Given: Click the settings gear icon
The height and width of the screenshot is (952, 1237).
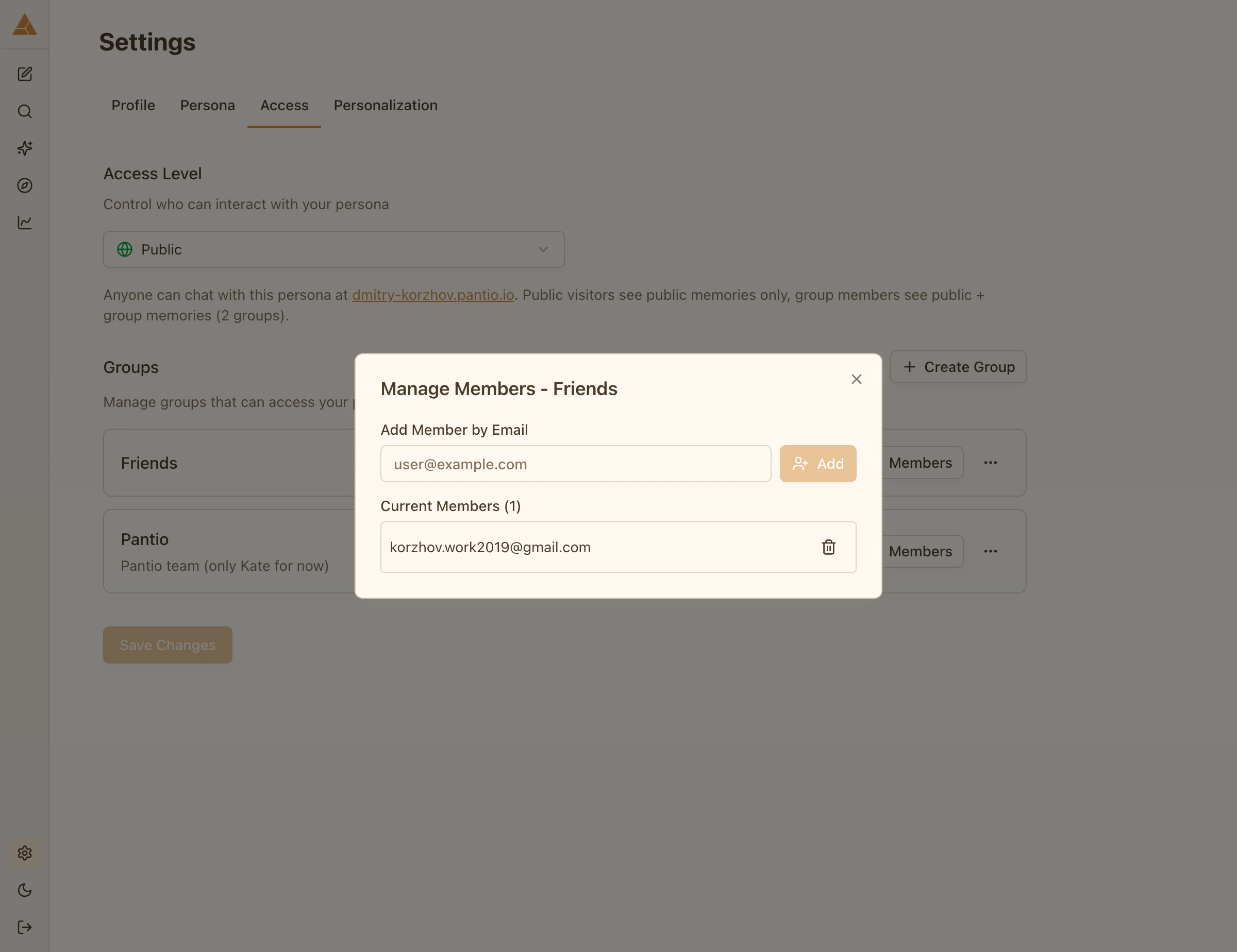Looking at the screenshot, I should pyautogui.click(x=24, y=853).
